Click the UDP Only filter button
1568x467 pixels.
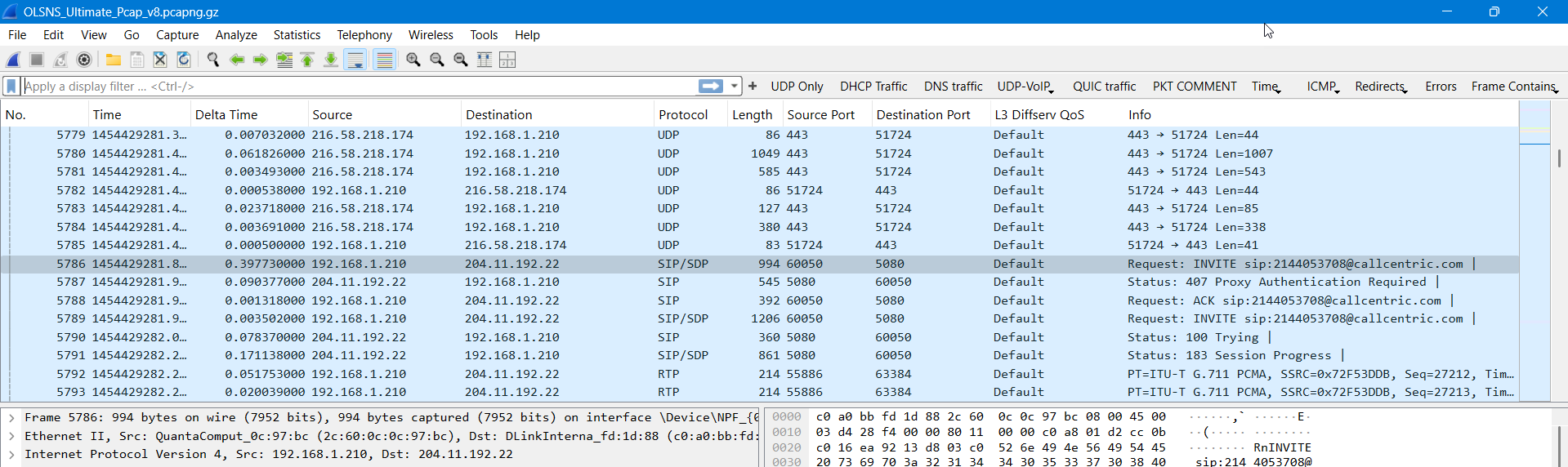(x=797, y=87)
